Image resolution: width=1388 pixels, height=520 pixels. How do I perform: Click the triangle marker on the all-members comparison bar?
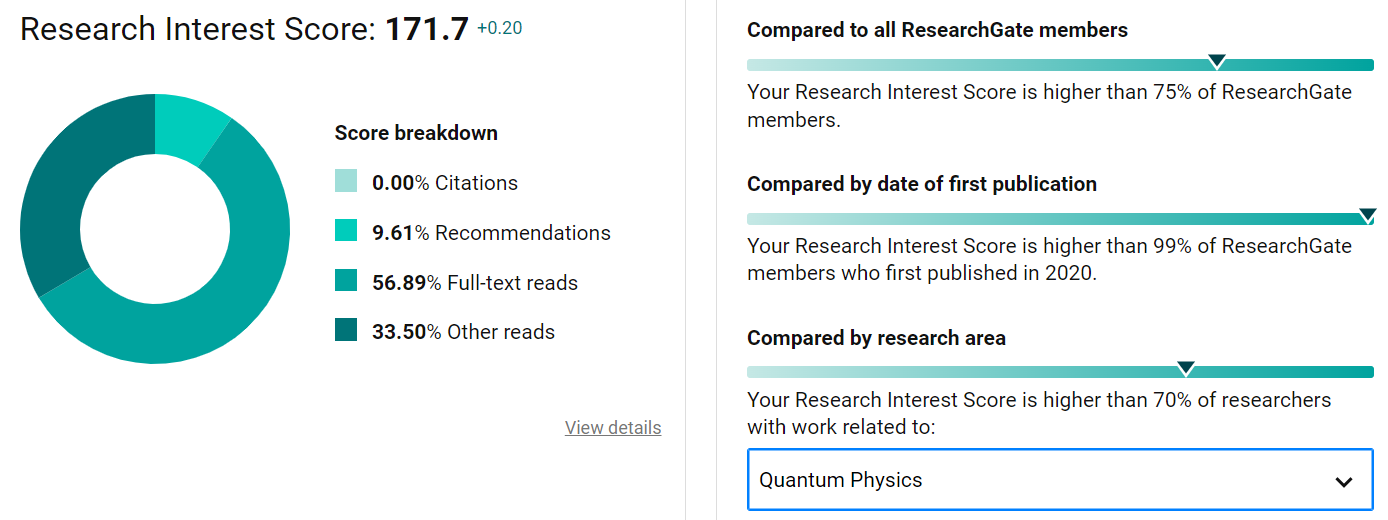coord(1216,62)
